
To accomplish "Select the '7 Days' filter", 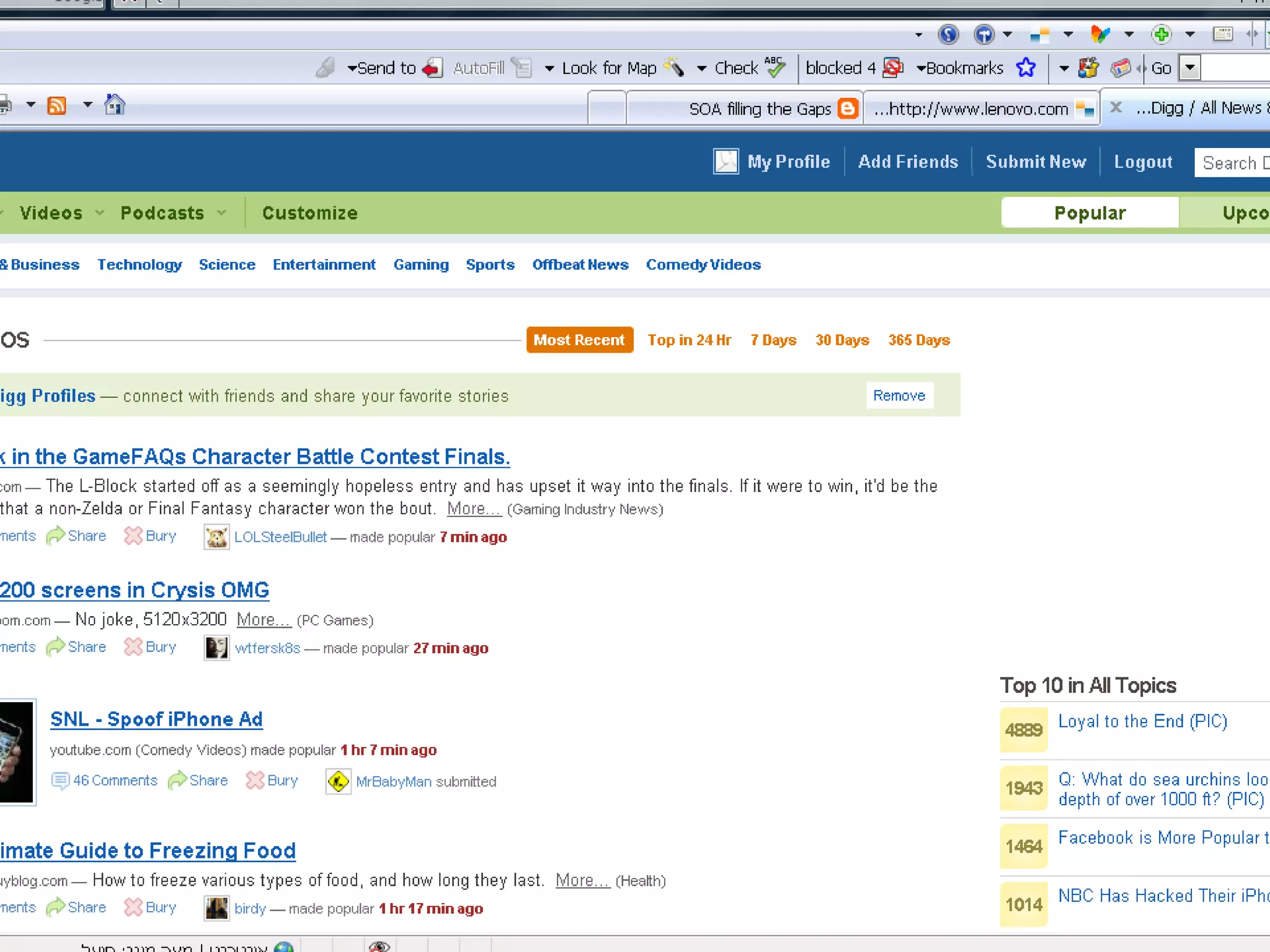I will (773, 340).
